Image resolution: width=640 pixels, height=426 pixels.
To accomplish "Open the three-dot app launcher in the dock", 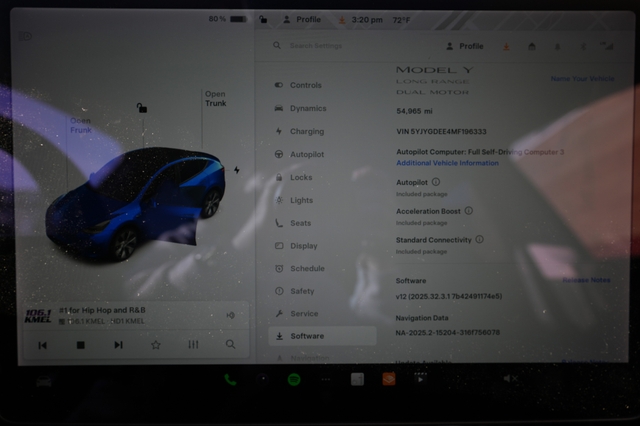I will 326,379.
